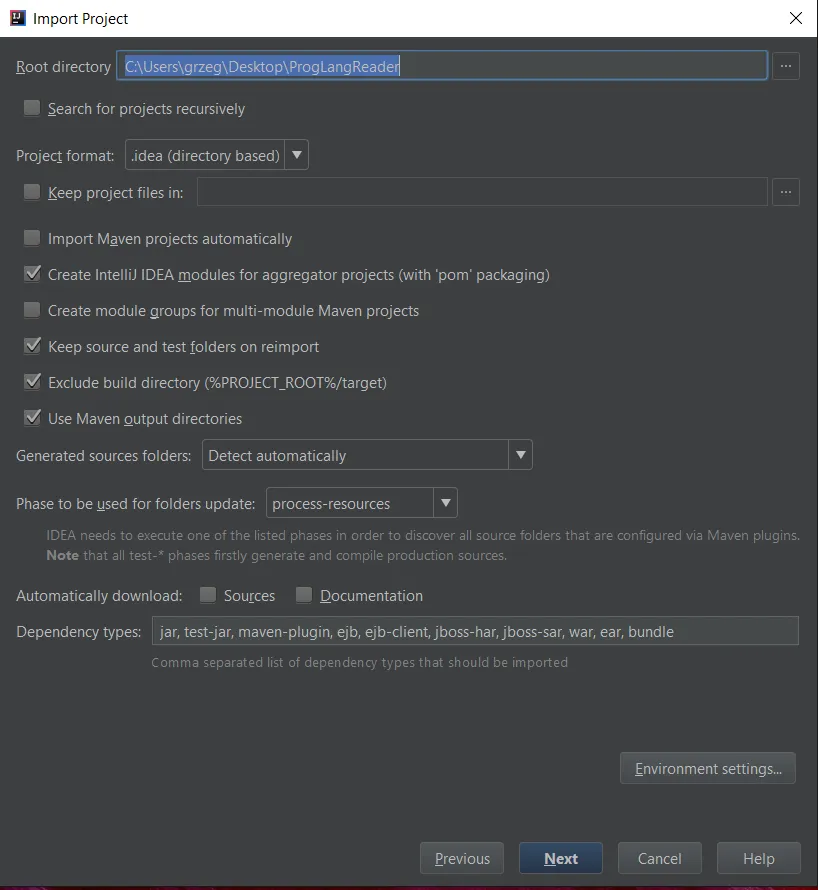Browse for Keep project files location
The image size is (818, 890).
786,192
